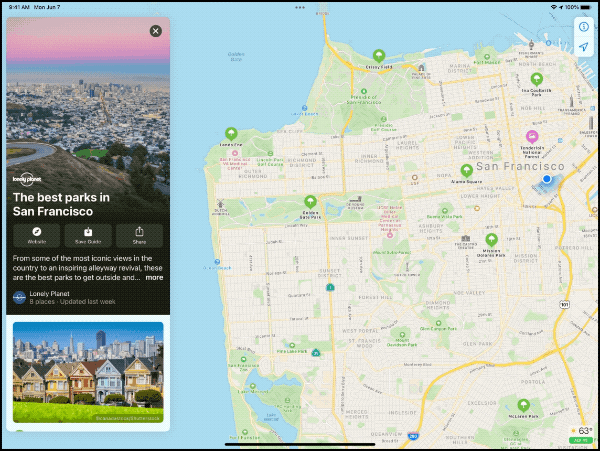Tap the 'EXCELSIOR' neighborhood label
The image size is (600, 451).
(x=482, y=403)
